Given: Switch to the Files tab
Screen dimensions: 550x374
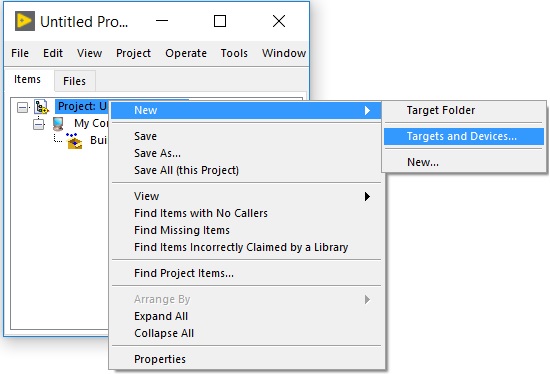Looking at the screenshot, I should 74,81.
